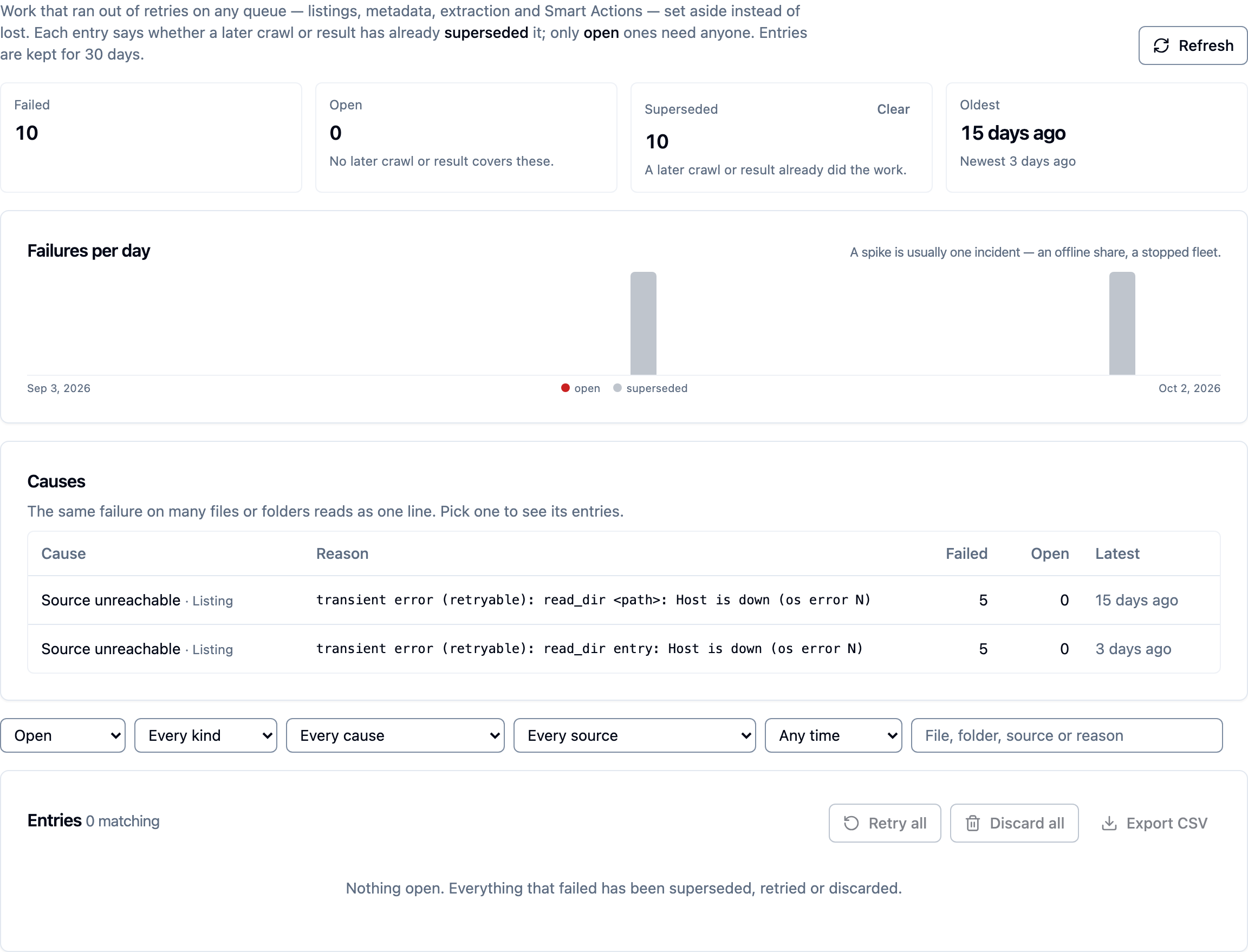The width and height of the screenshot is (1248, 952).
Task: Click the Failed card showing 10
Action: tap(151, 138)
